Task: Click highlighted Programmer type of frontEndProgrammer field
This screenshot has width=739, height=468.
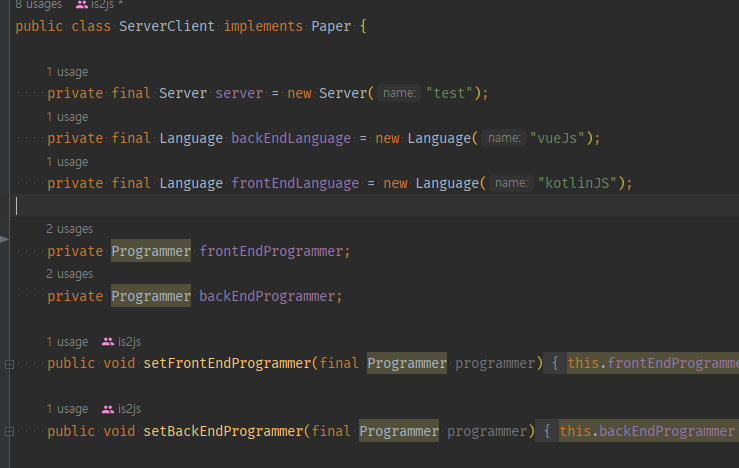Action: 151,251
